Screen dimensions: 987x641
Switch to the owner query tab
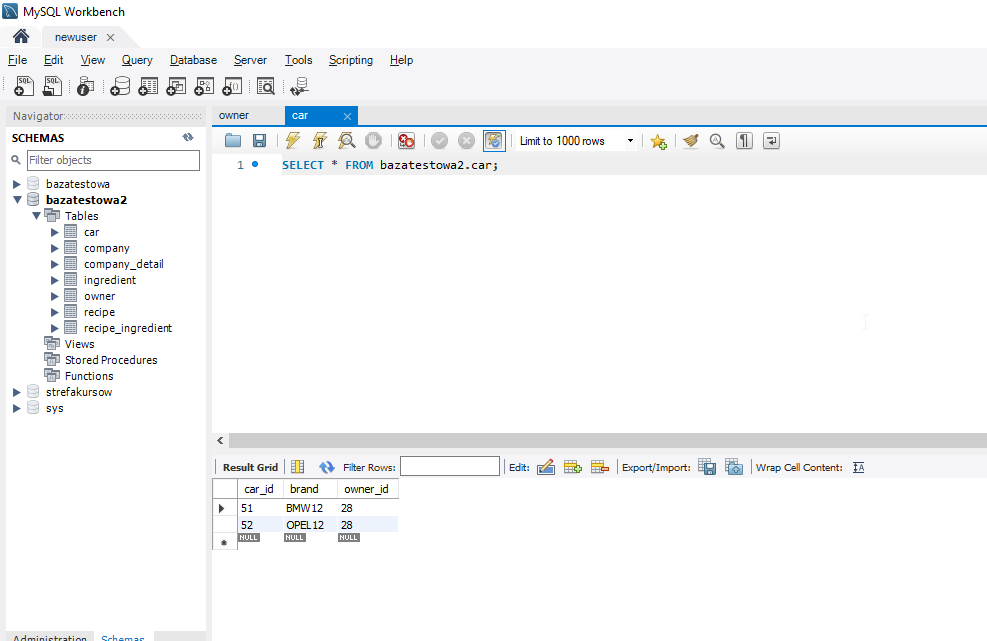(x=234, y=115)
